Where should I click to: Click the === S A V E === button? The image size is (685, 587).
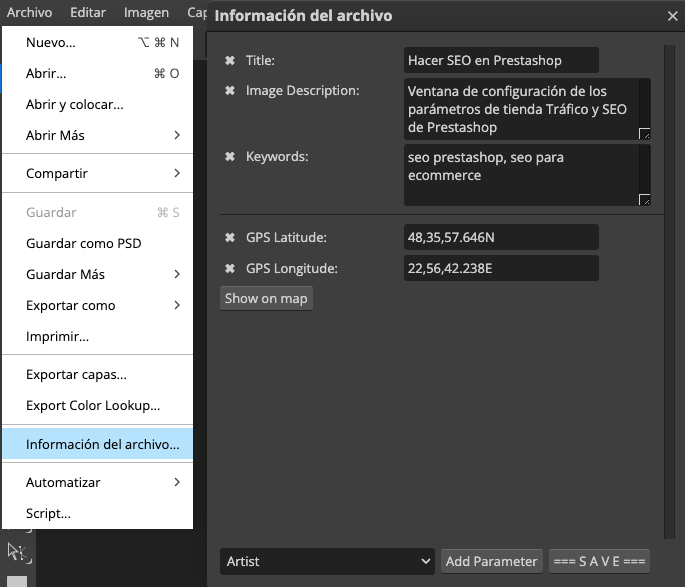point(599,561)
